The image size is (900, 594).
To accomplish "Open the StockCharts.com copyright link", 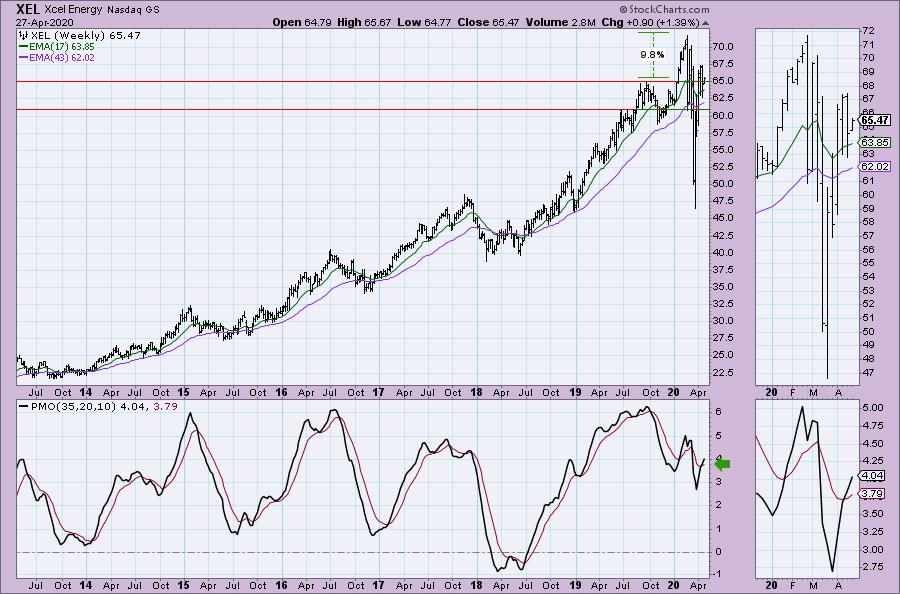I will click(664, 9).
